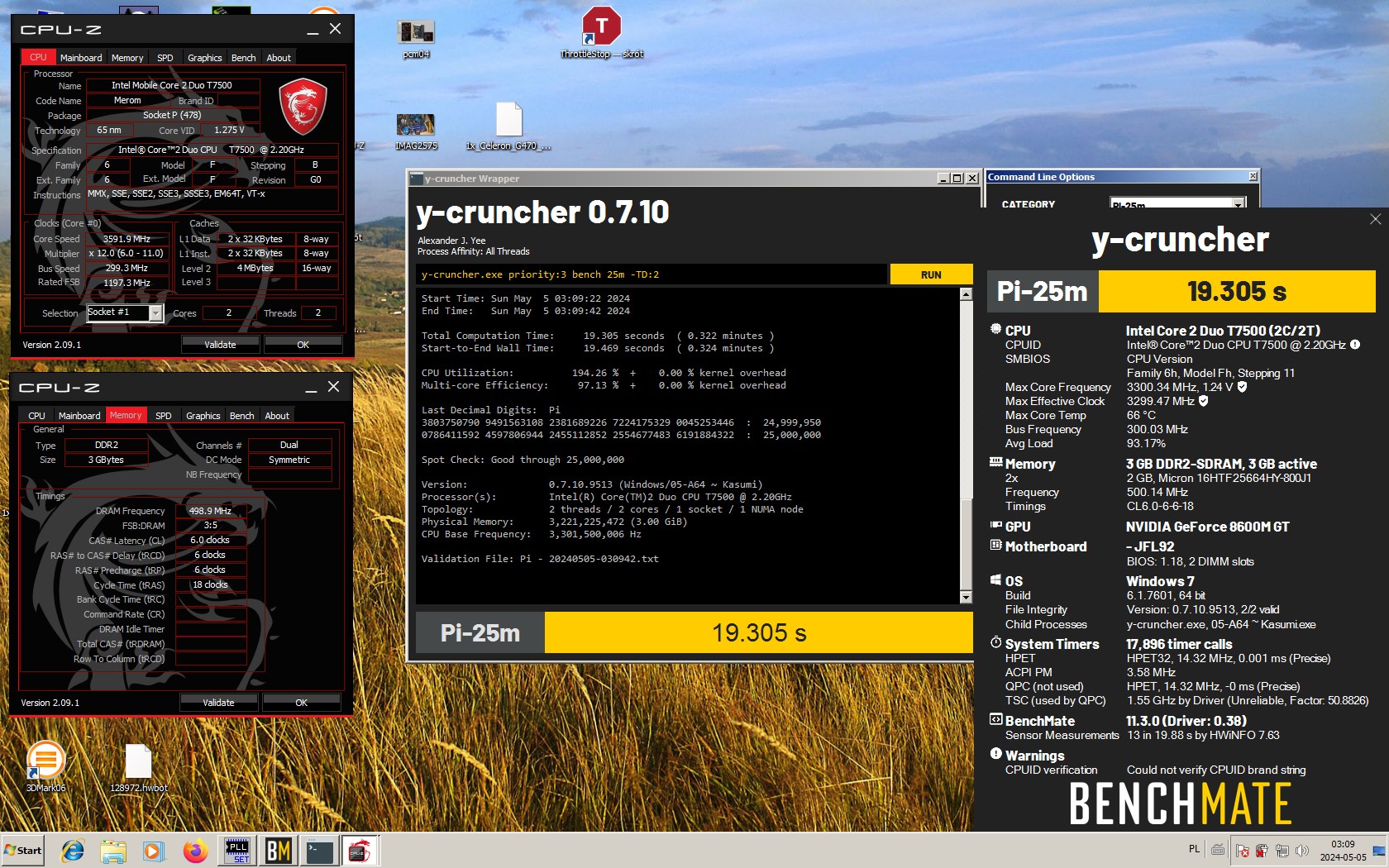Viewport: 1389px width, 868px height.
Task: Open SPD tab in bottom CPU-Z window
Action: point(164,416)
